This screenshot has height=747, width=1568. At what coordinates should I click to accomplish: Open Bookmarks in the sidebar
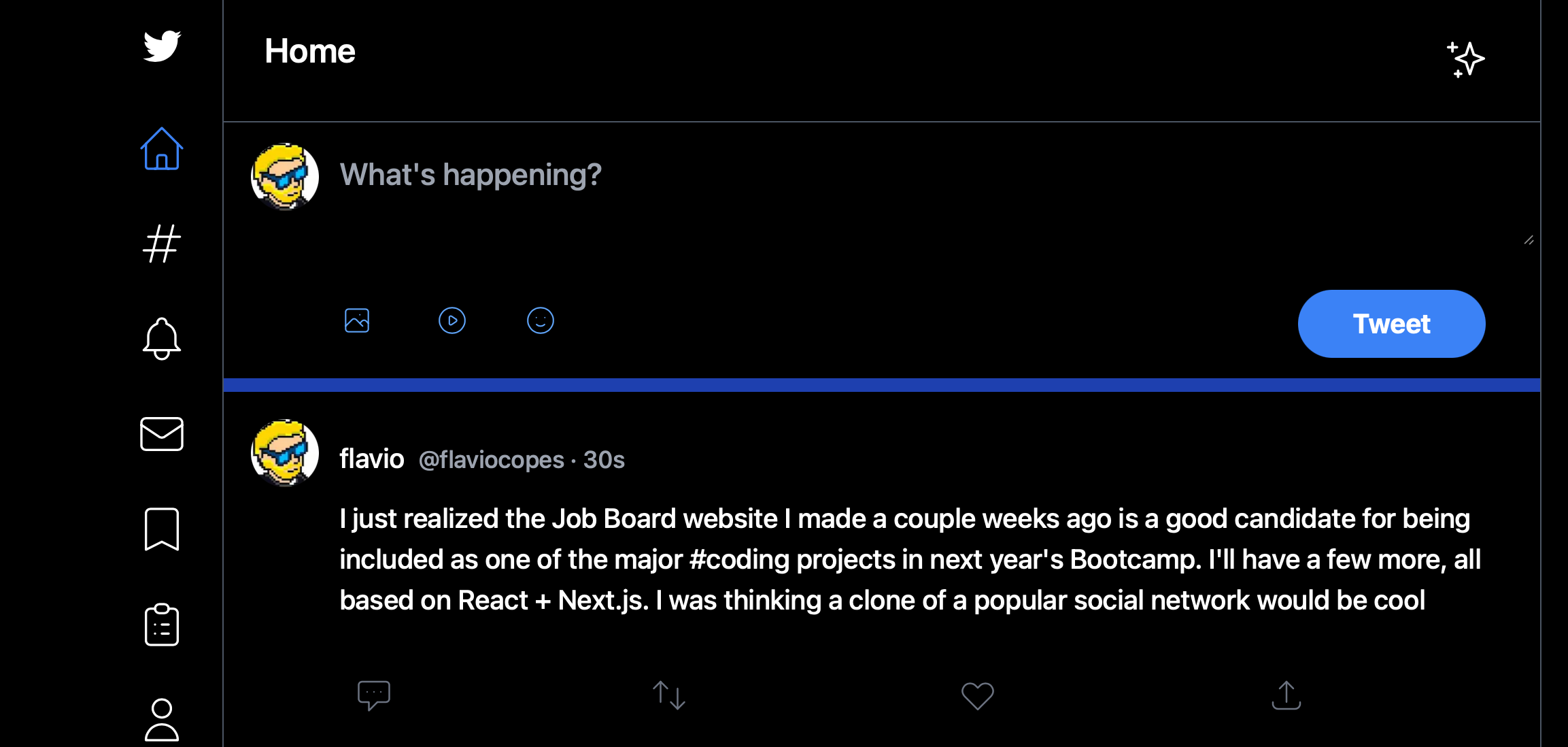click(162, 529)
